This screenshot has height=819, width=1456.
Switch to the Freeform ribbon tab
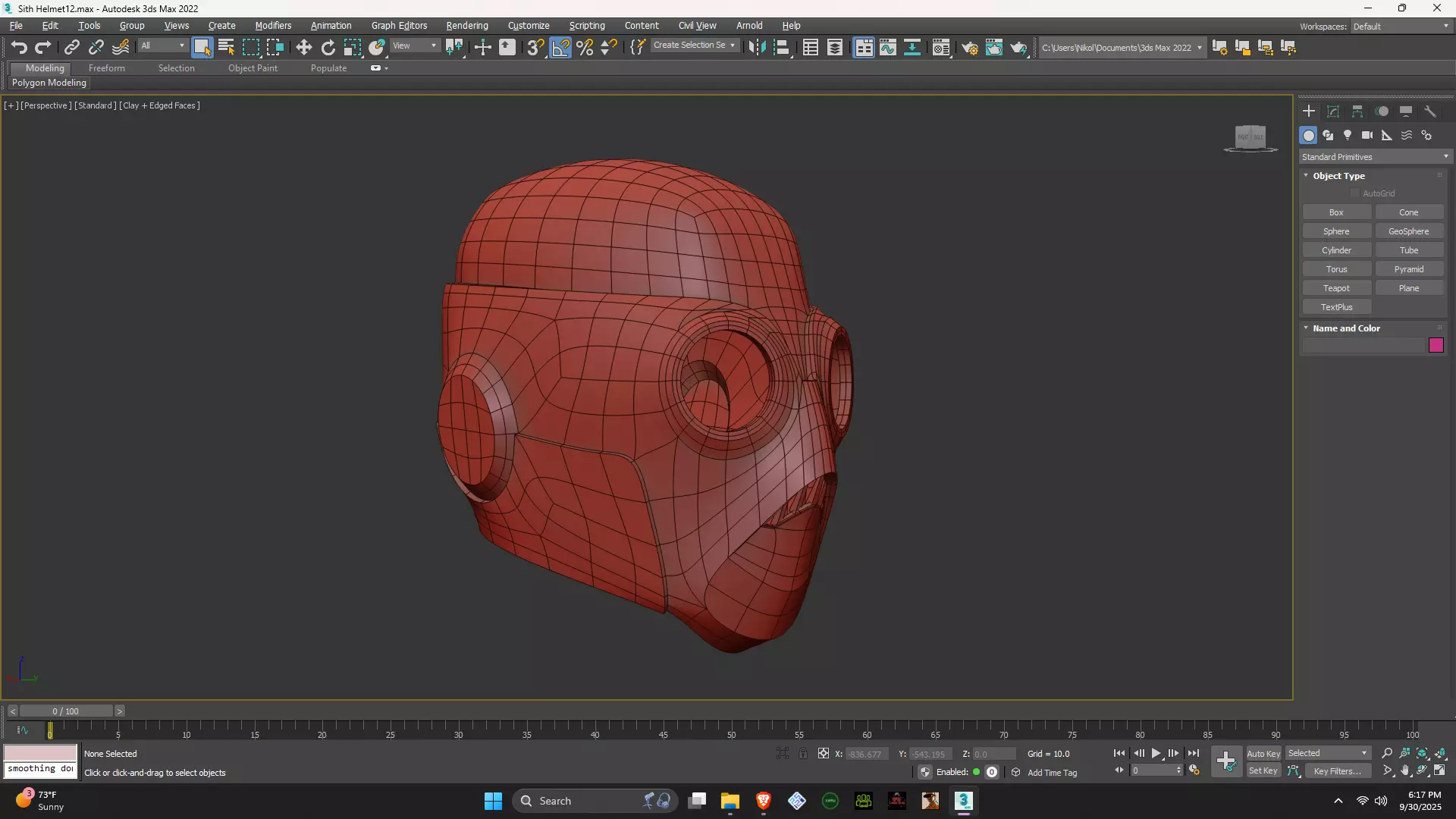pos(106,68)
